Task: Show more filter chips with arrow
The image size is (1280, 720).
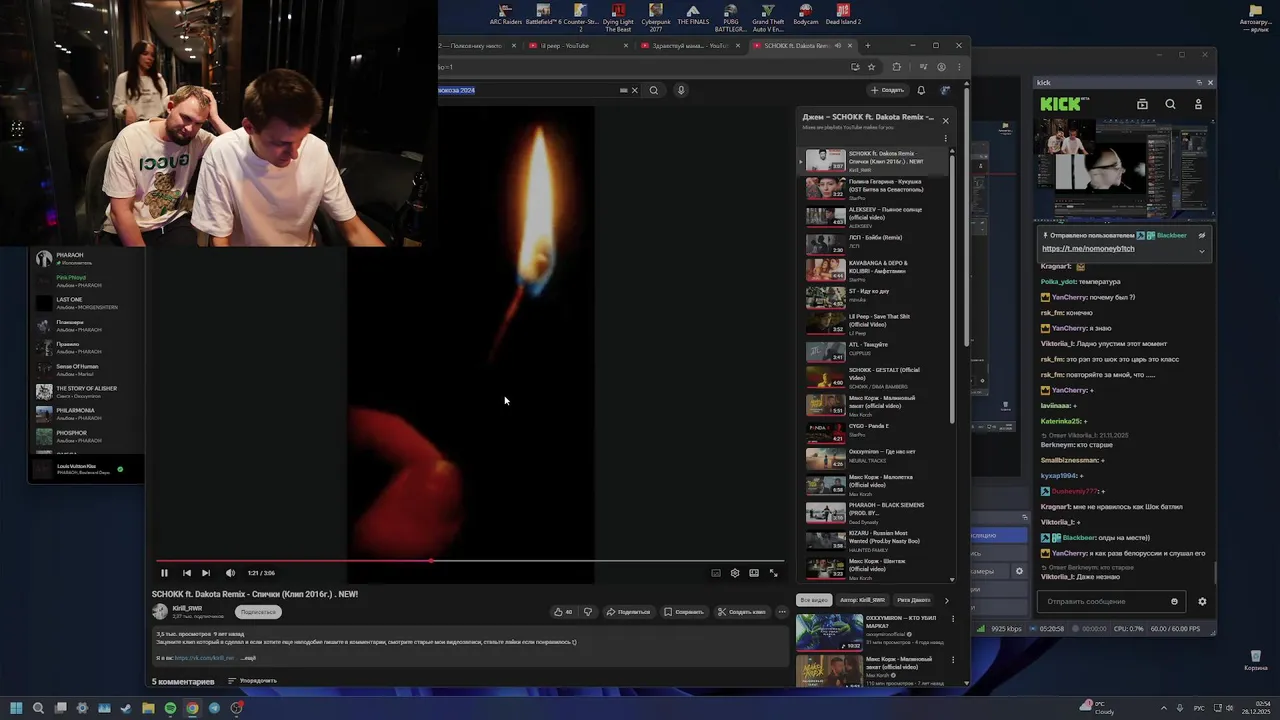Action: tap(947, 600)
